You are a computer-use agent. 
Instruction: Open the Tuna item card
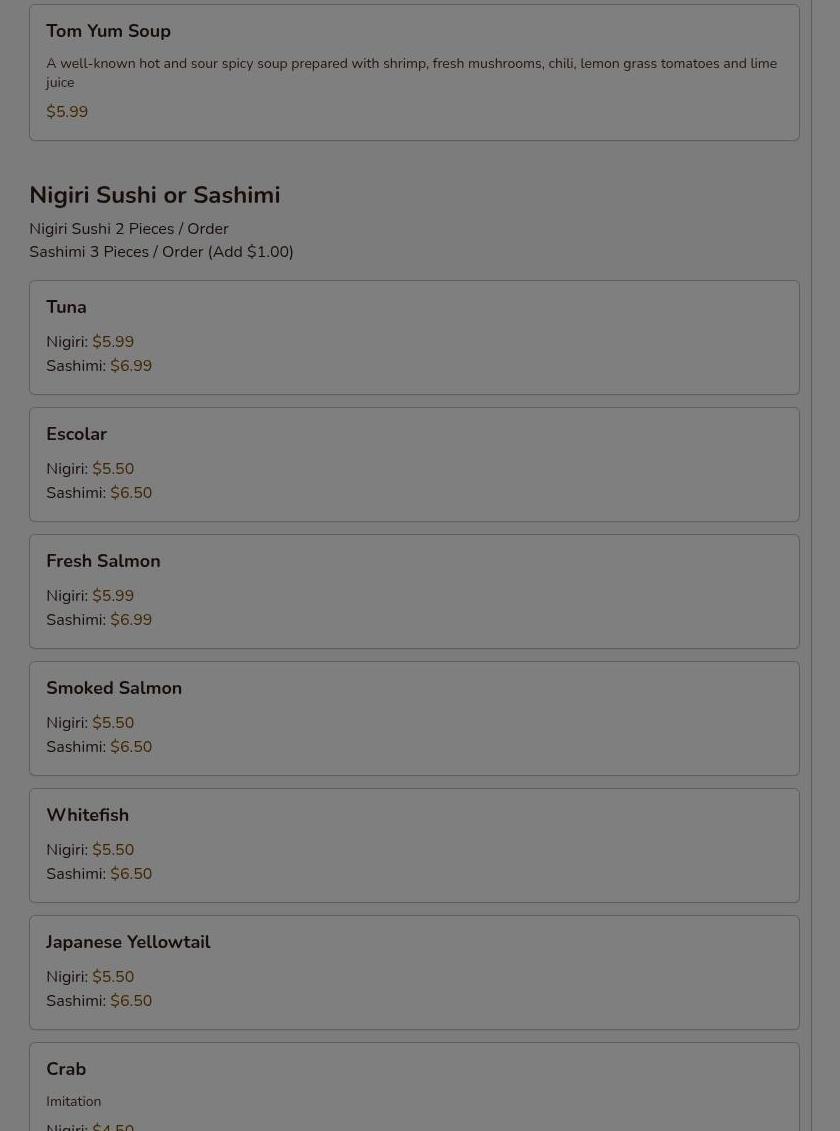coord(66,307)
